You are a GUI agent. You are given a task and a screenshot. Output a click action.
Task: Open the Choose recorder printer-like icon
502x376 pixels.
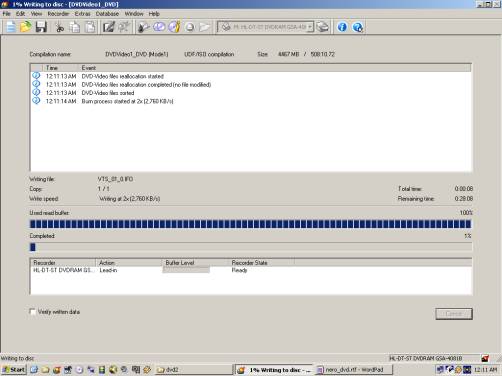click(323, 27)
